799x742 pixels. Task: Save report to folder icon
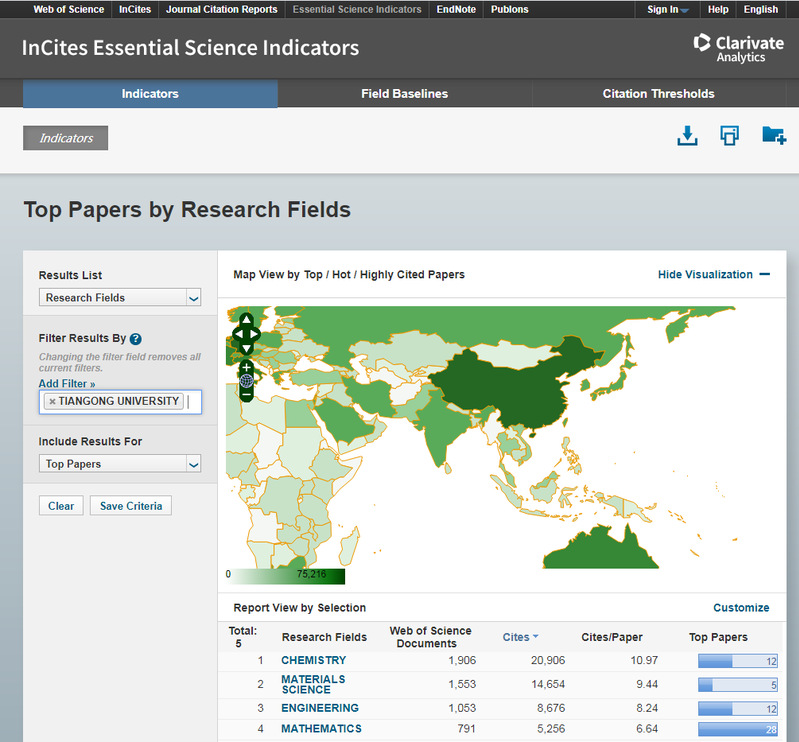tap(774, 136)
